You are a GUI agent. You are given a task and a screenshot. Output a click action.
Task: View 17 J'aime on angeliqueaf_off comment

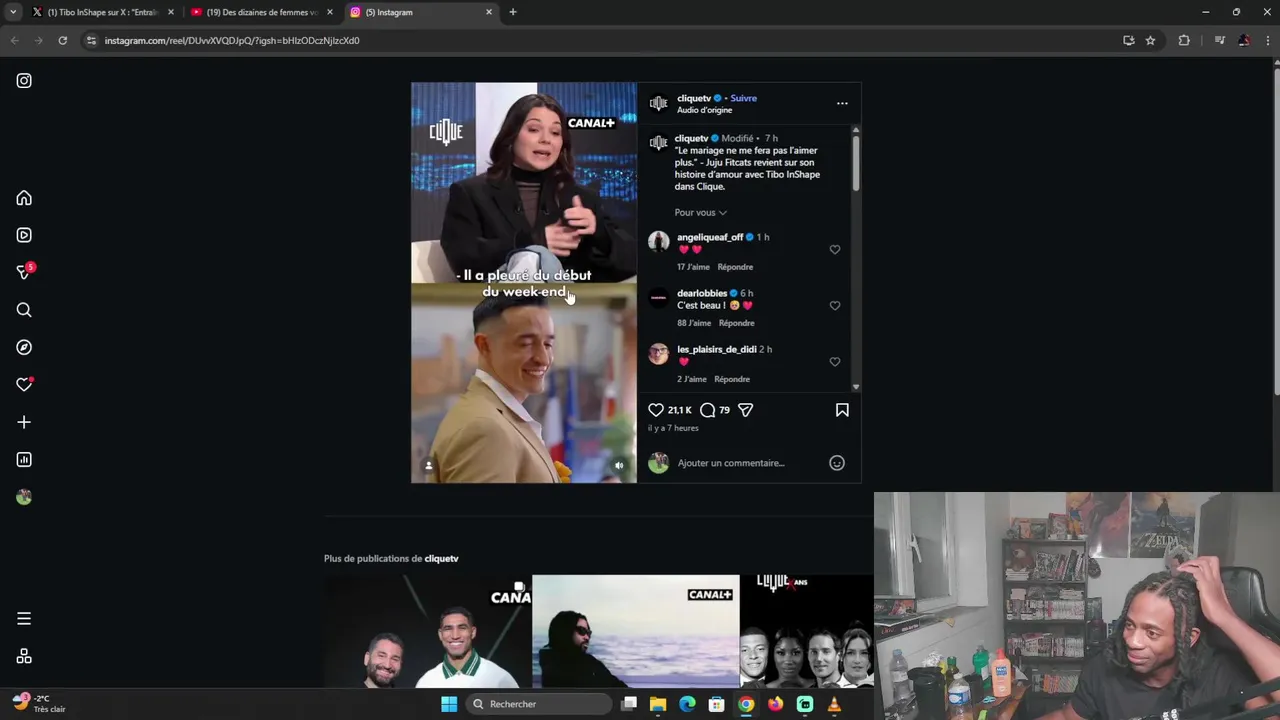pyautogui.click(x=693, y=267)
